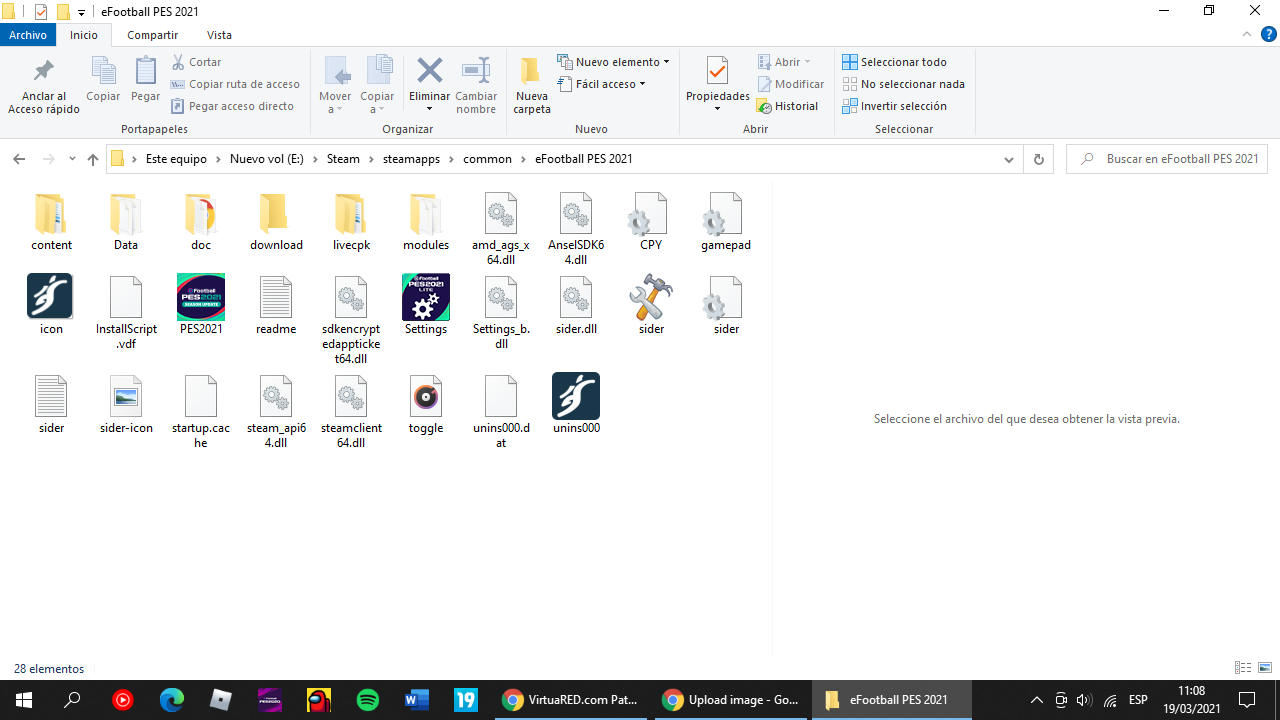
Task: Open the Archivo menu tab
Action: pos(28,35)
